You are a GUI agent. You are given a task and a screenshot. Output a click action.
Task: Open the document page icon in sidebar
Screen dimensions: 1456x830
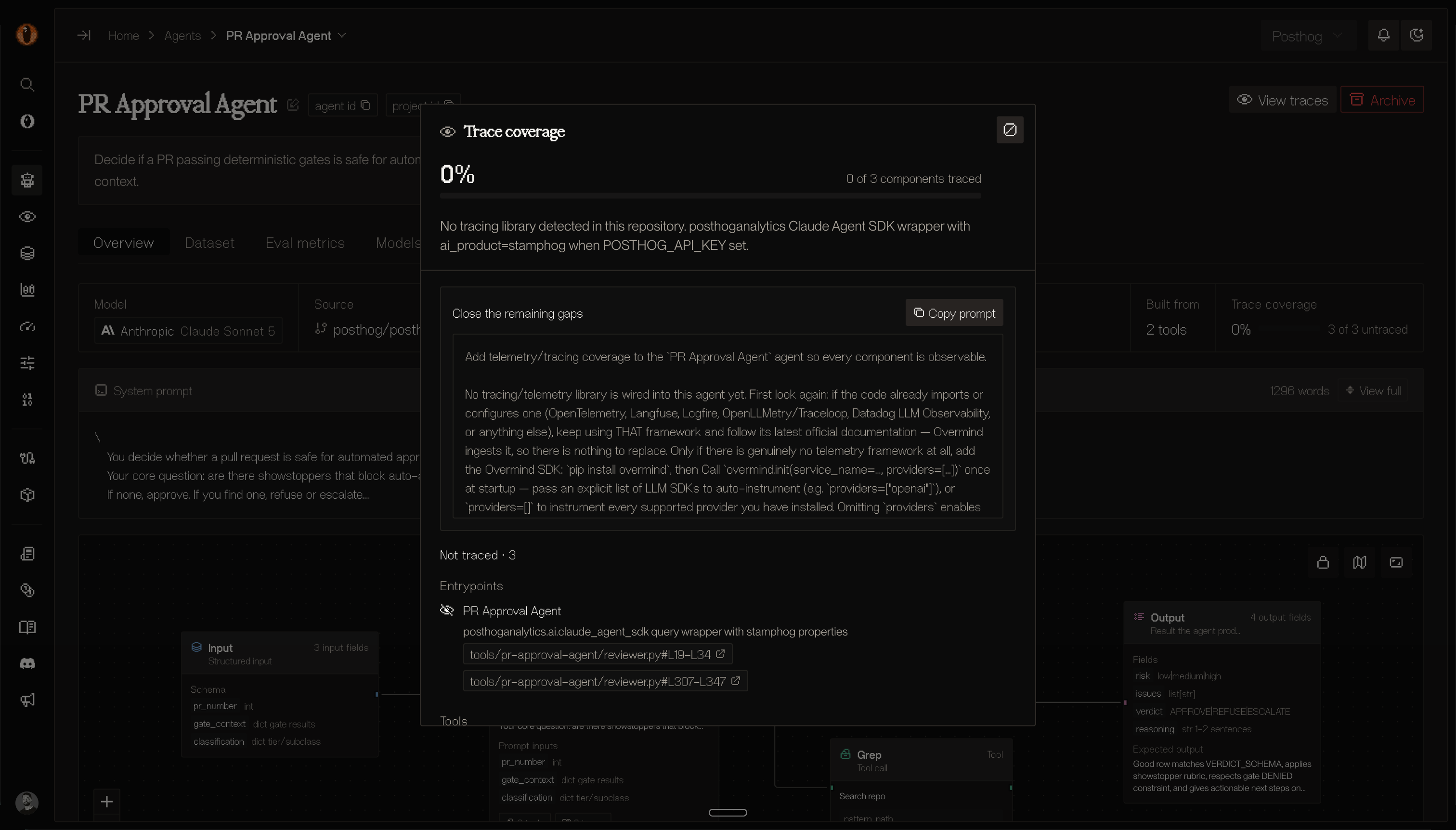(x=27, y=554)
